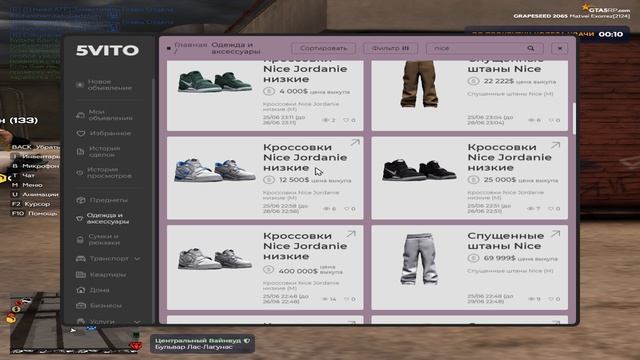Click the Избранное heart icon in sidebar
Viewport: 640px width, 360px height.
80,133
